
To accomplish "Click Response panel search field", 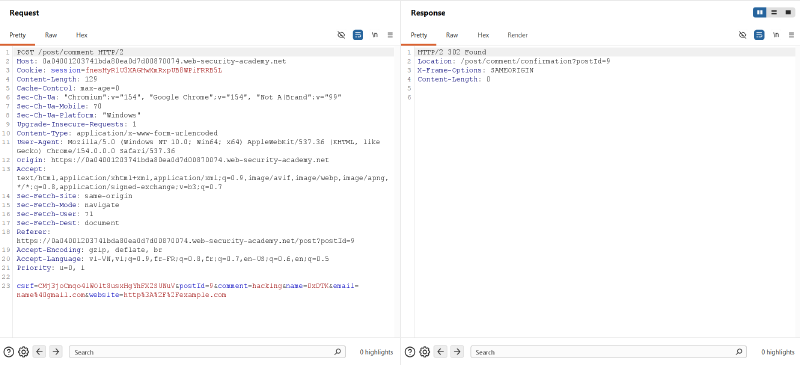I will click(x=608, y=352).
